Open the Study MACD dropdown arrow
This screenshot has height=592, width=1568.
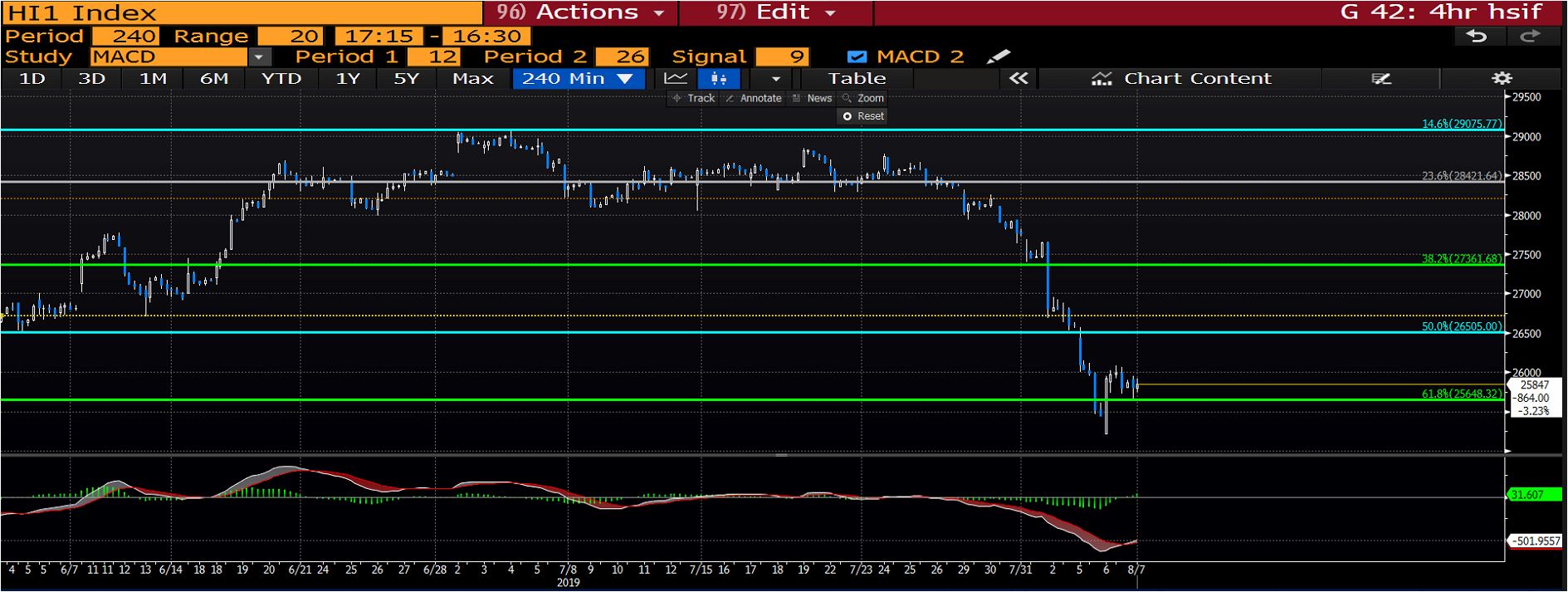(260, 56)
